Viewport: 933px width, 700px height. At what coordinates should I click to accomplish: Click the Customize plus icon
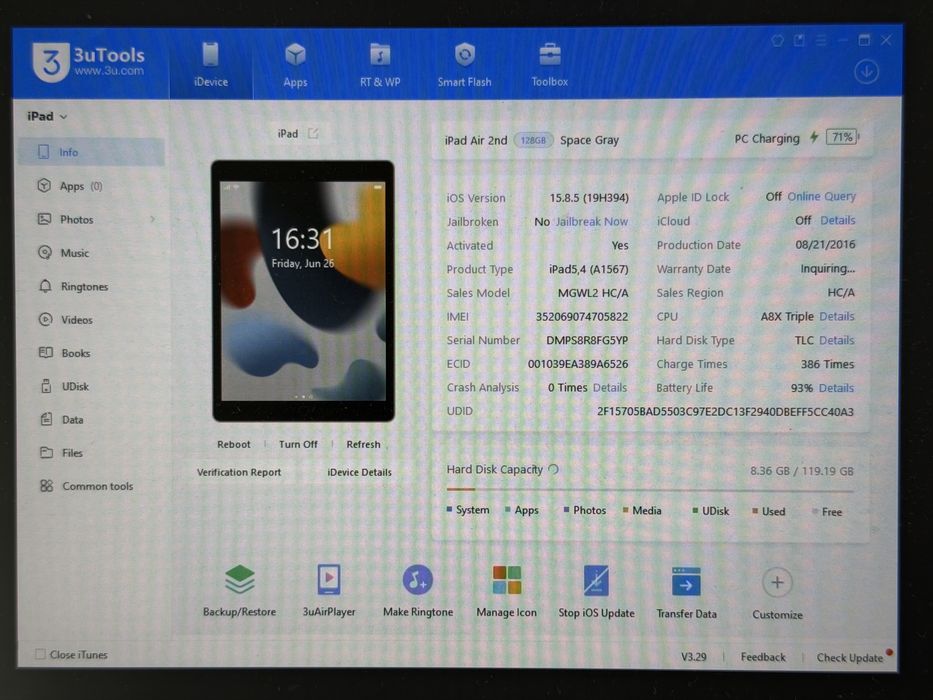(x=777, y=582)
